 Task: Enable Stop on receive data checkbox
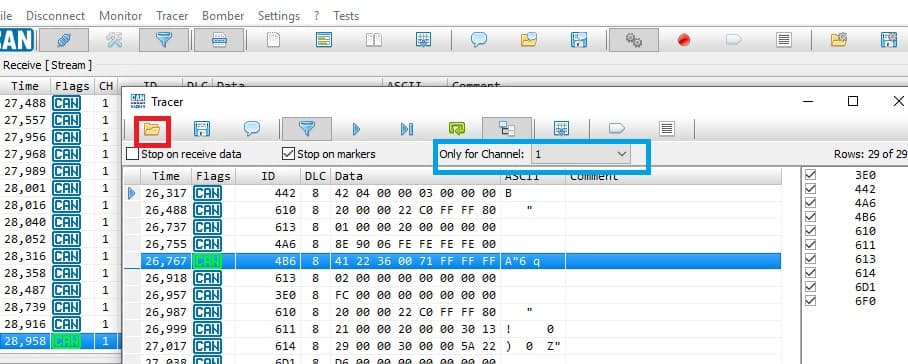click(133, 154)
